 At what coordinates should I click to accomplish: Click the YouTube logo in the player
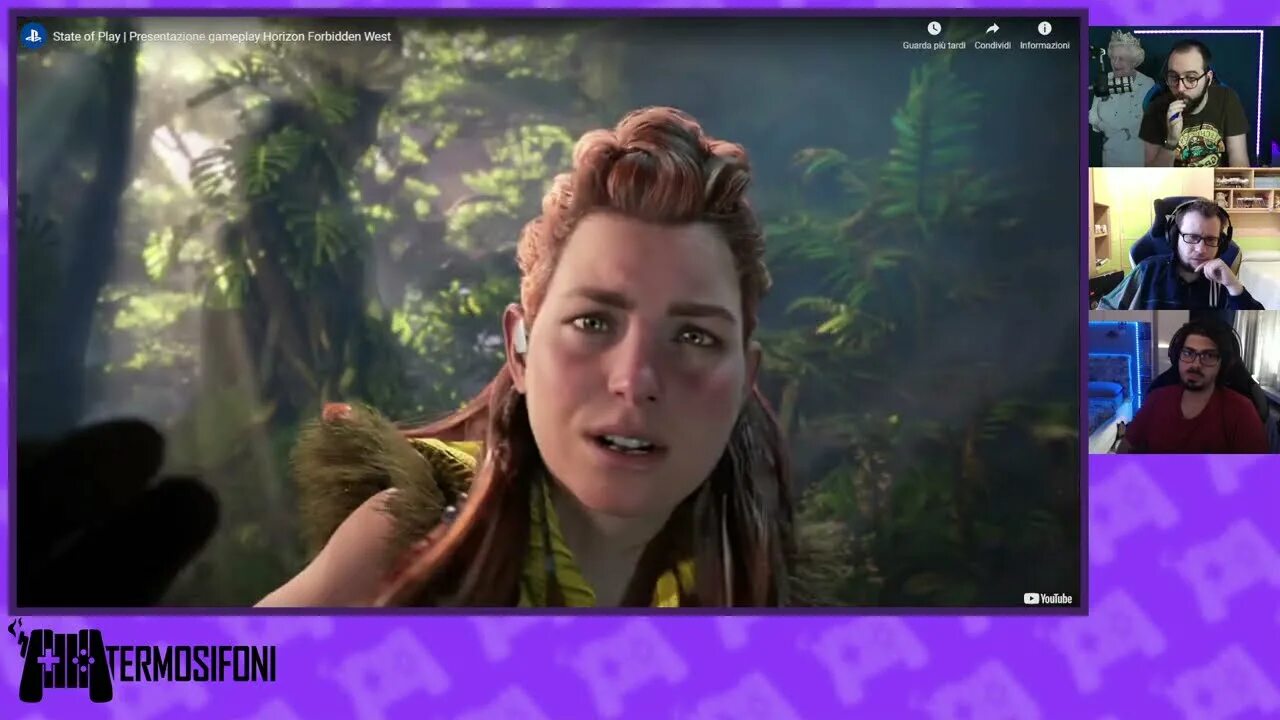tap(1048, 598)
